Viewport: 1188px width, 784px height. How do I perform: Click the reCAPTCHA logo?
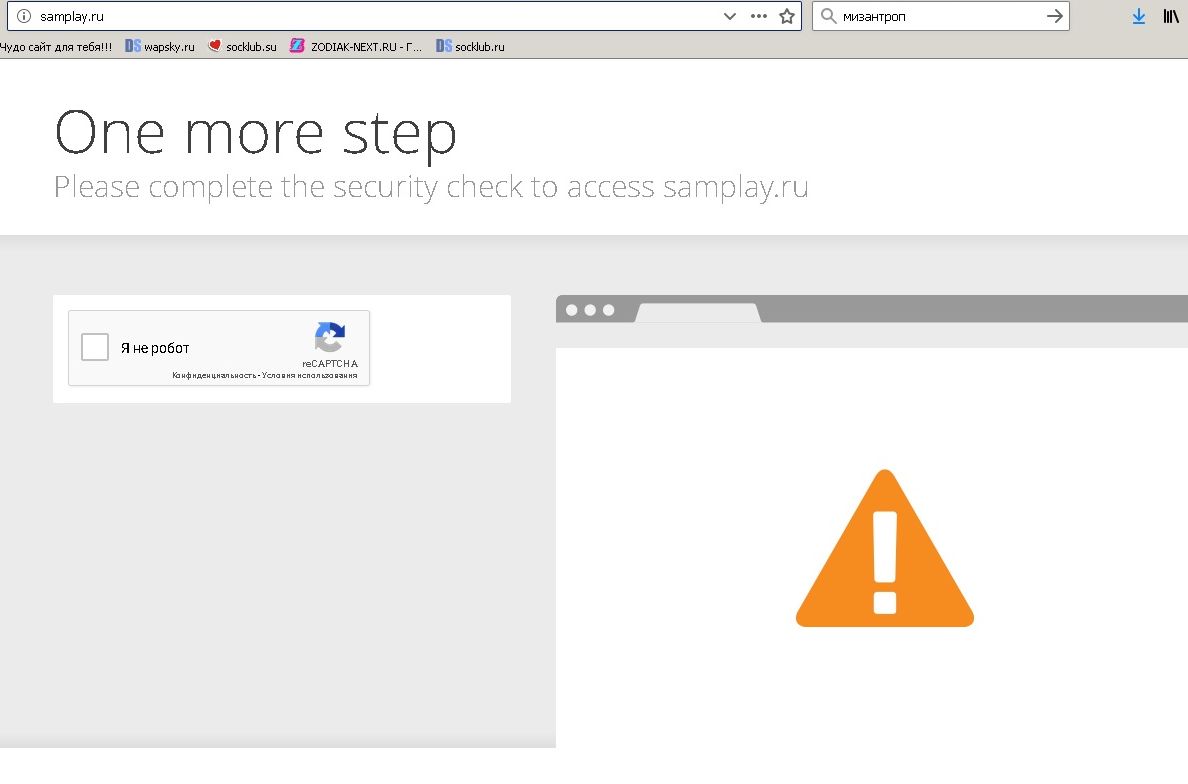click(329, 337)
